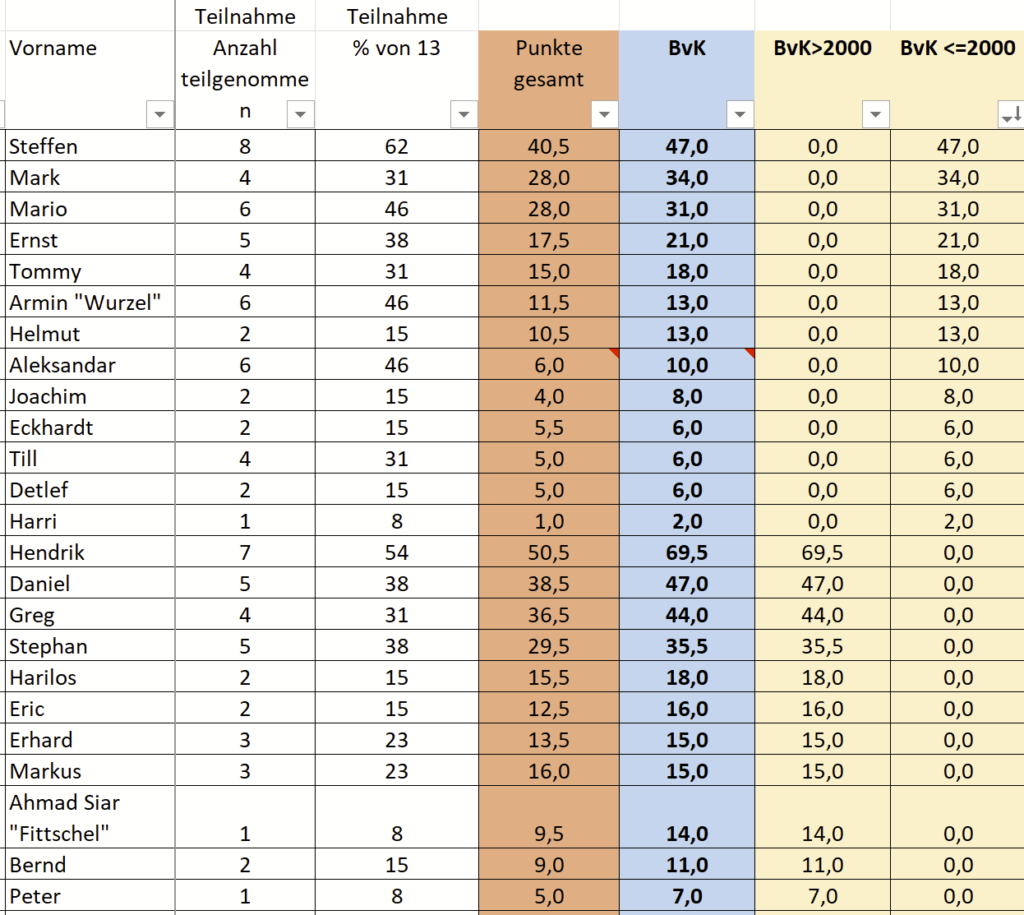Select Hendrik's Punkte gesamt cell 50,5
The height and width of the screenshot is (915, 1024).
point(548,553)
